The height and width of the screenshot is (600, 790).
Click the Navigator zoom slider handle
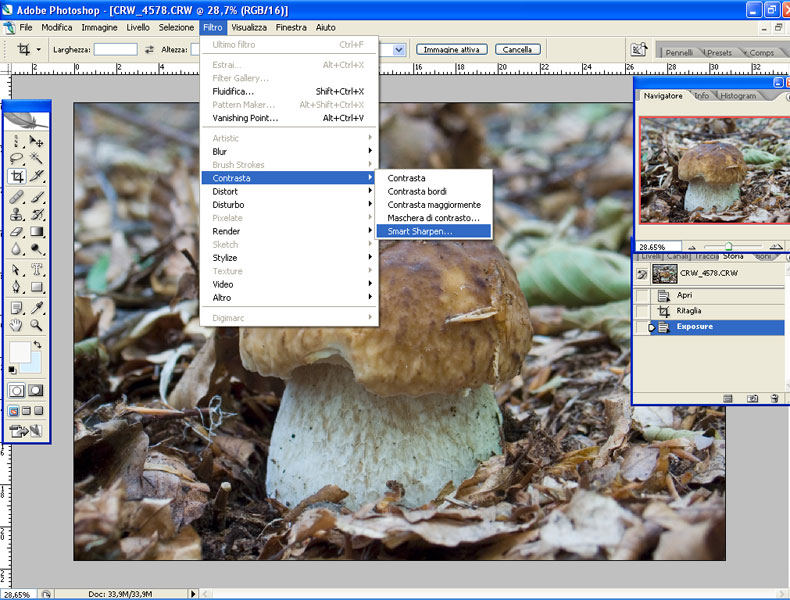728,245
